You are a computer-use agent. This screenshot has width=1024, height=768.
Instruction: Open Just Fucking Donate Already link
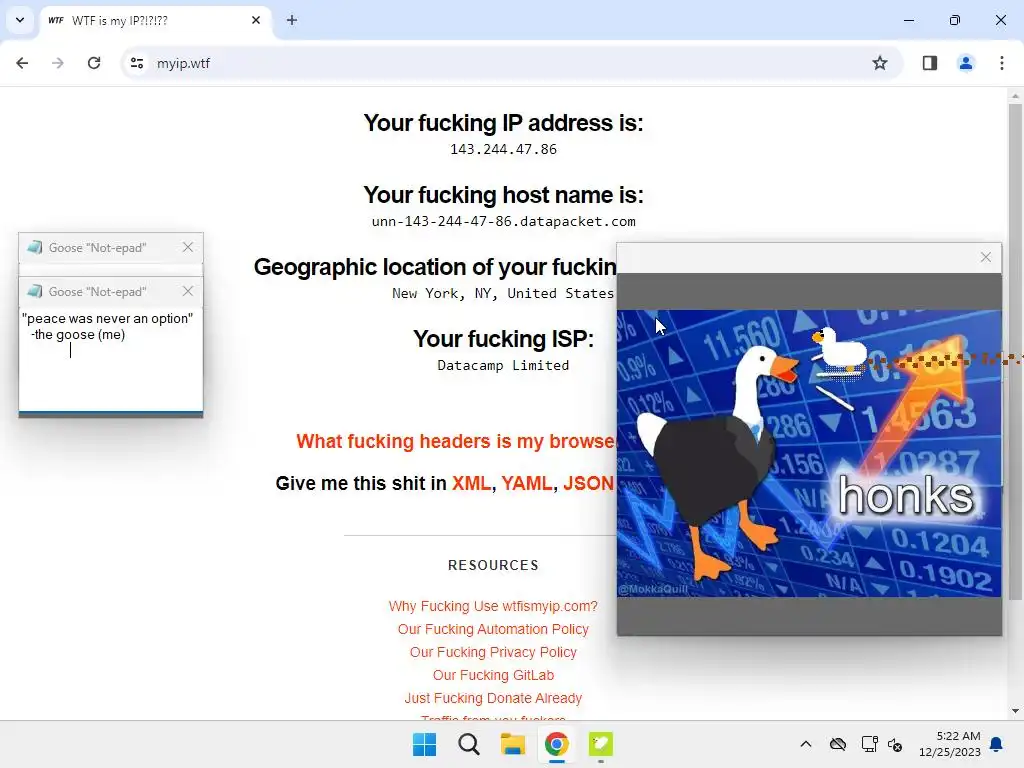click(493, 697)
